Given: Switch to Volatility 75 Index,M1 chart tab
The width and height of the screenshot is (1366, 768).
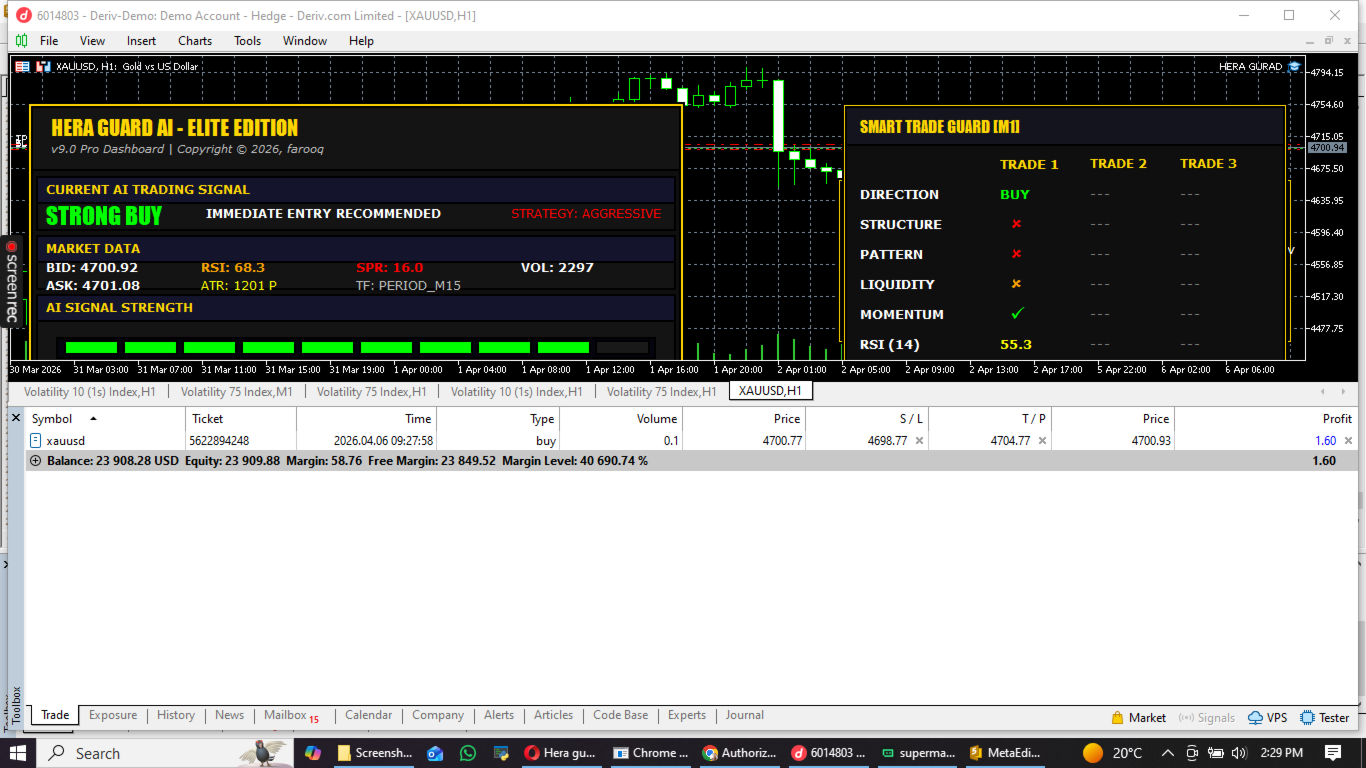Looking at the screenshot, I should tap(237, 392).
